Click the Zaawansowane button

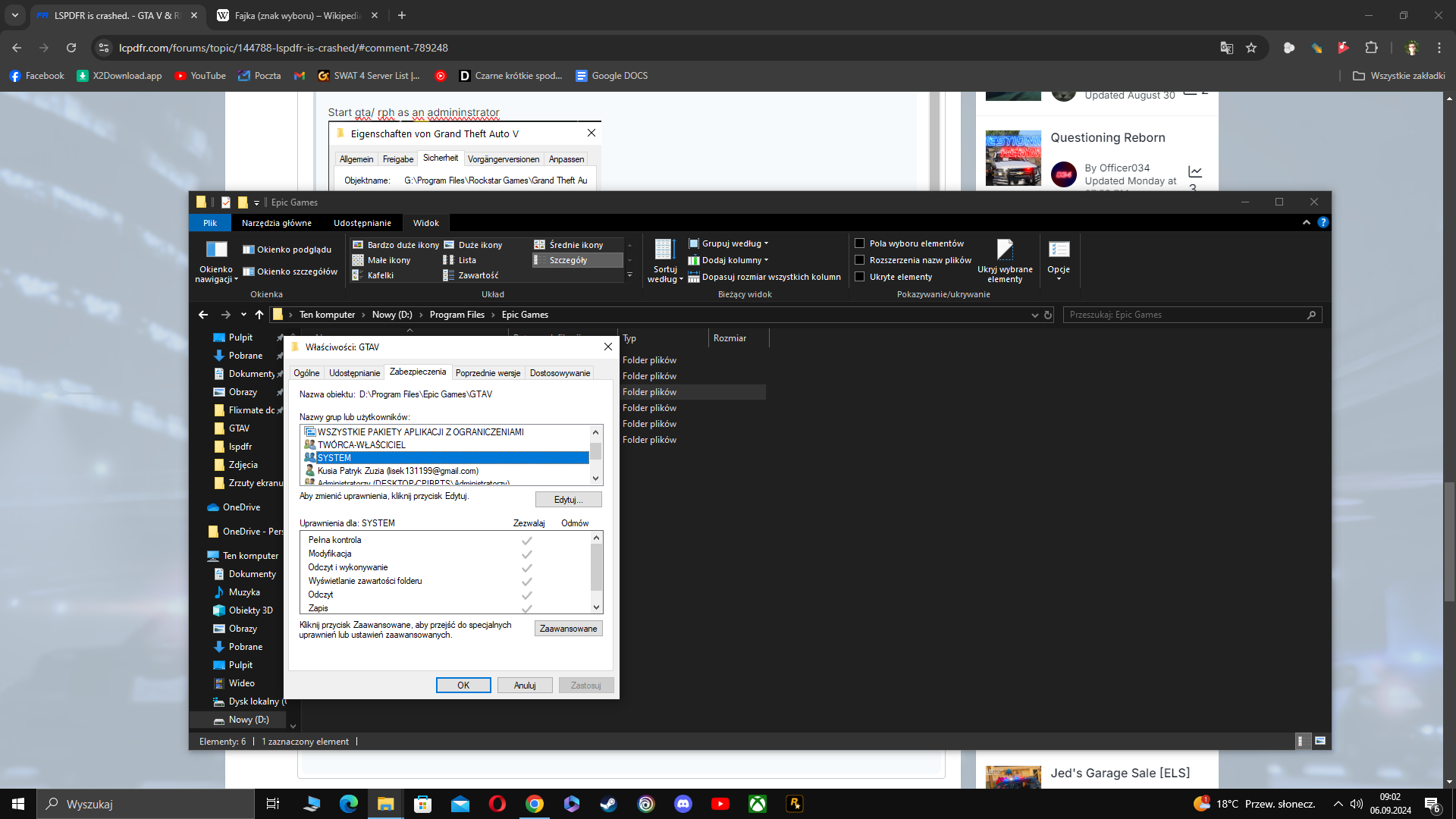pos(568,629)
